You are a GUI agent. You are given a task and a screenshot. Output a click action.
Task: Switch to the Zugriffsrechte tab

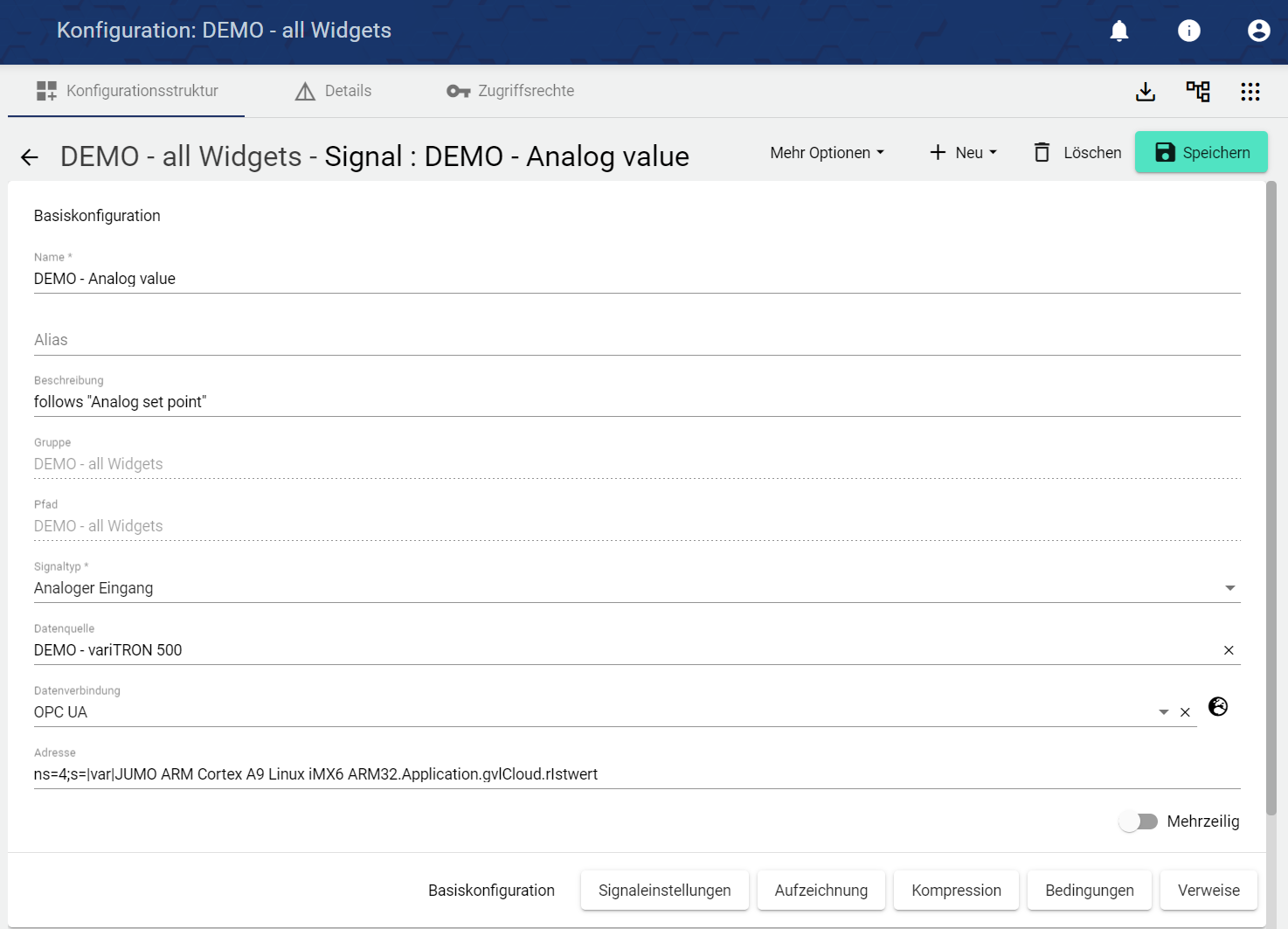pyautogui.click(x=510, y=91)
